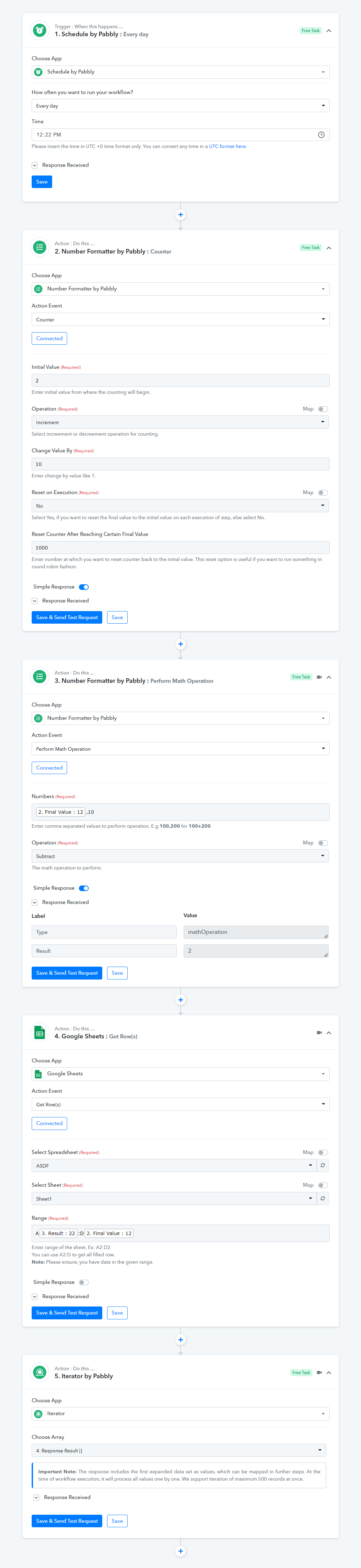
Task: Click the Initial Value input field
Action: point(180,381)
